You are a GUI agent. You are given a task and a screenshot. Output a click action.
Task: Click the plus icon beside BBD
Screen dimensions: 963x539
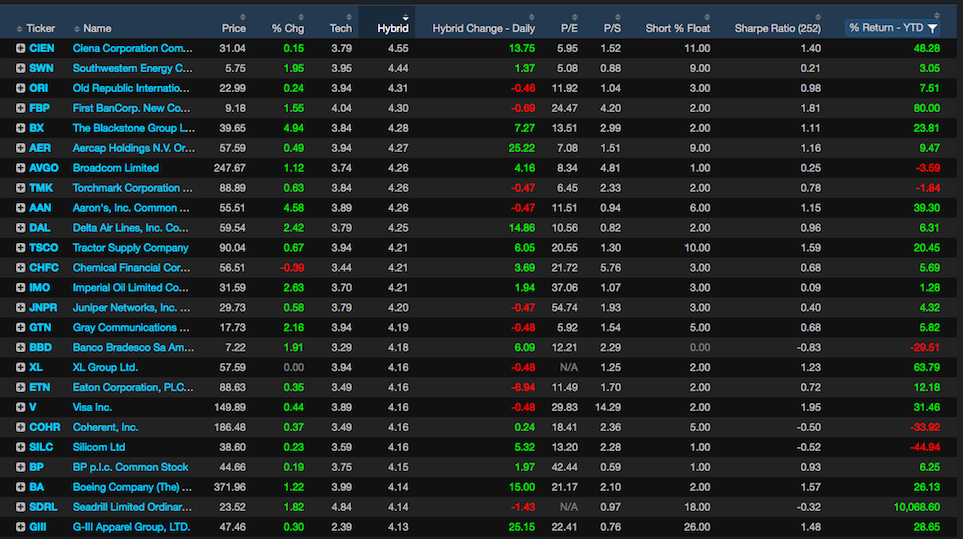pyautogui.click(x=20, y=347)
